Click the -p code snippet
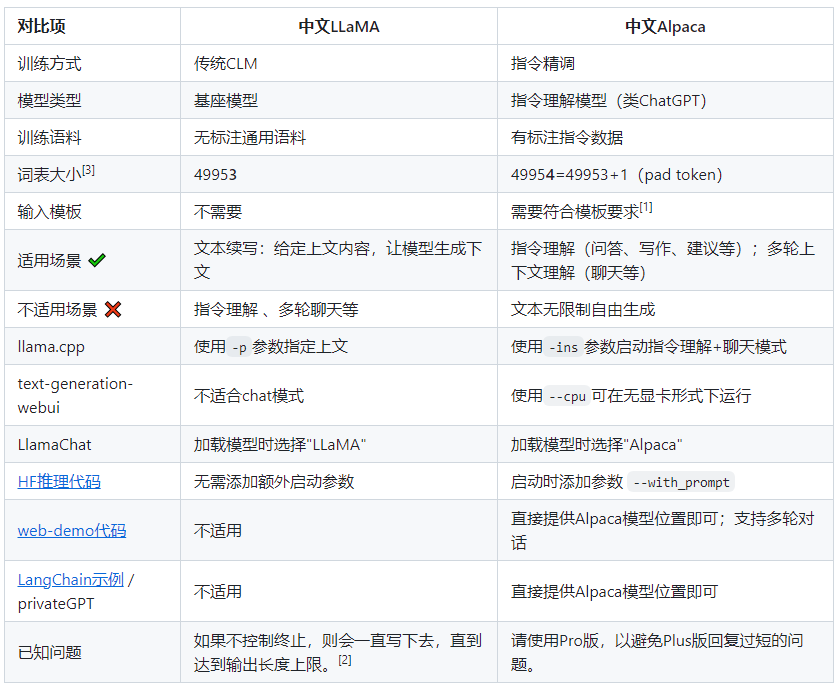The height and width of the screenshot is (691, 840). 239,347
